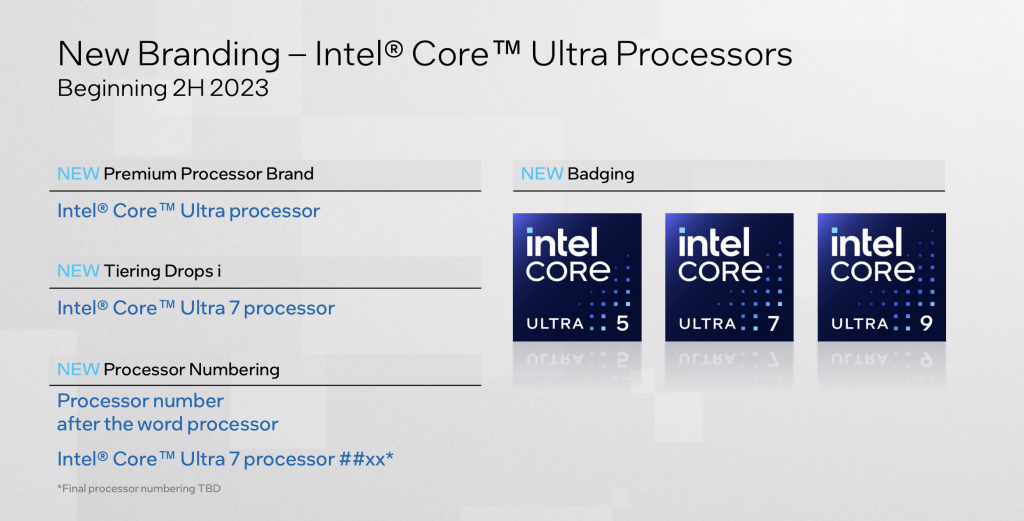The width and height of the screenshot is (1024, 521).
Task: Select 'Processor number after the word processor' text
Action: coord(167,412)
